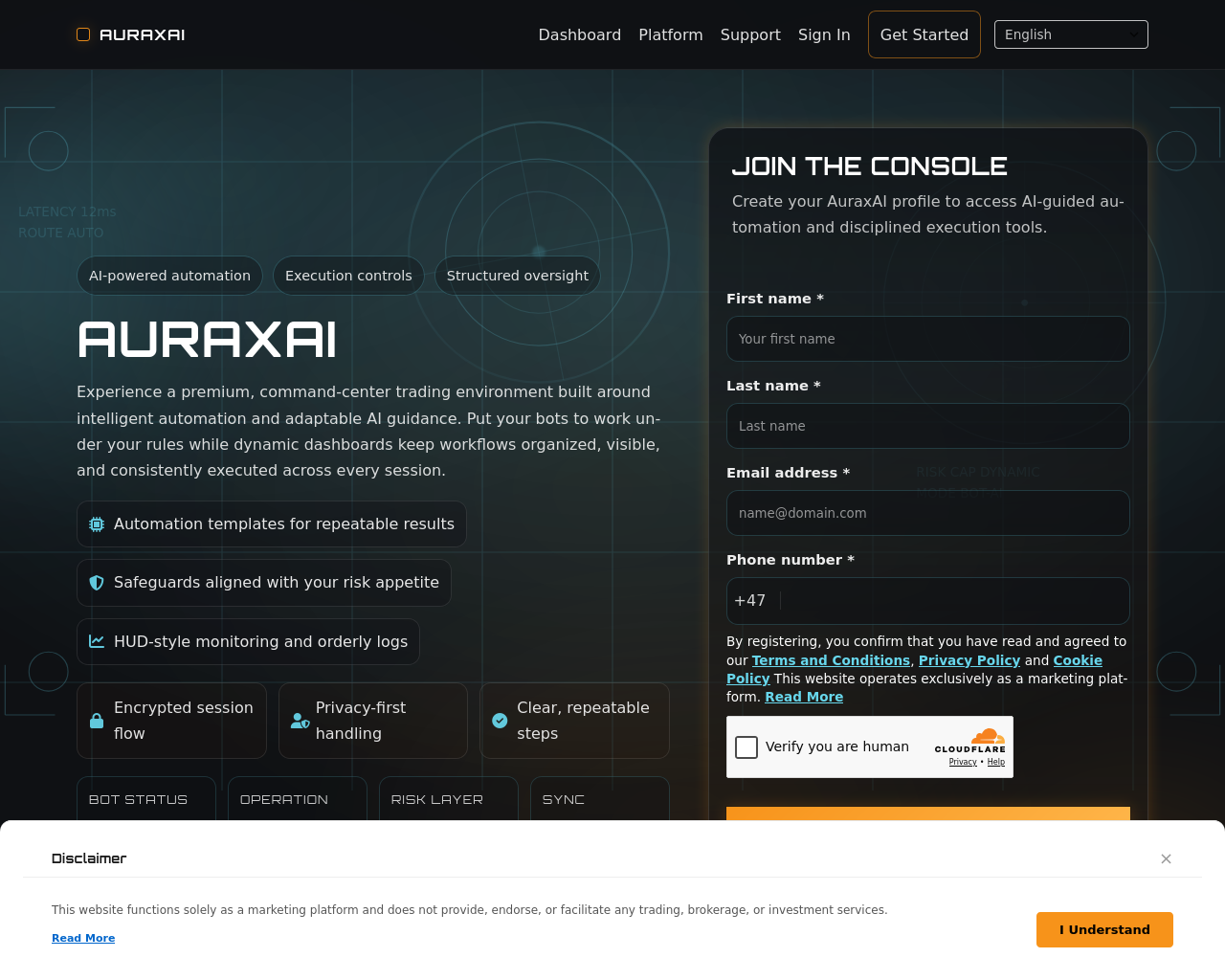Open the Terms and Conditions link
The image size is (1225, 980).
(x=831, y=660)
